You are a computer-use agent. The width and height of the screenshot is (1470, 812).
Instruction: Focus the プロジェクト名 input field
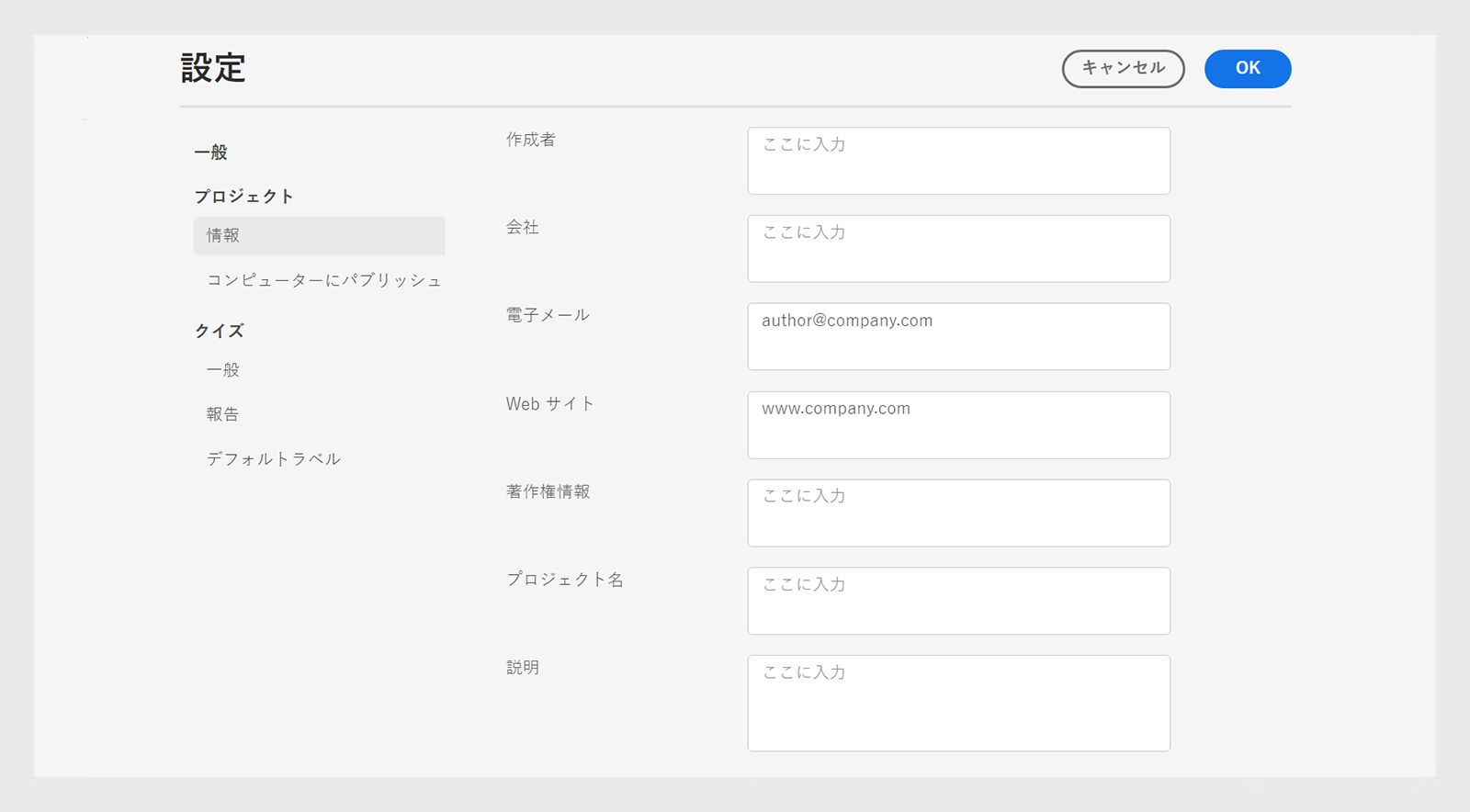[x=958, y=602]
